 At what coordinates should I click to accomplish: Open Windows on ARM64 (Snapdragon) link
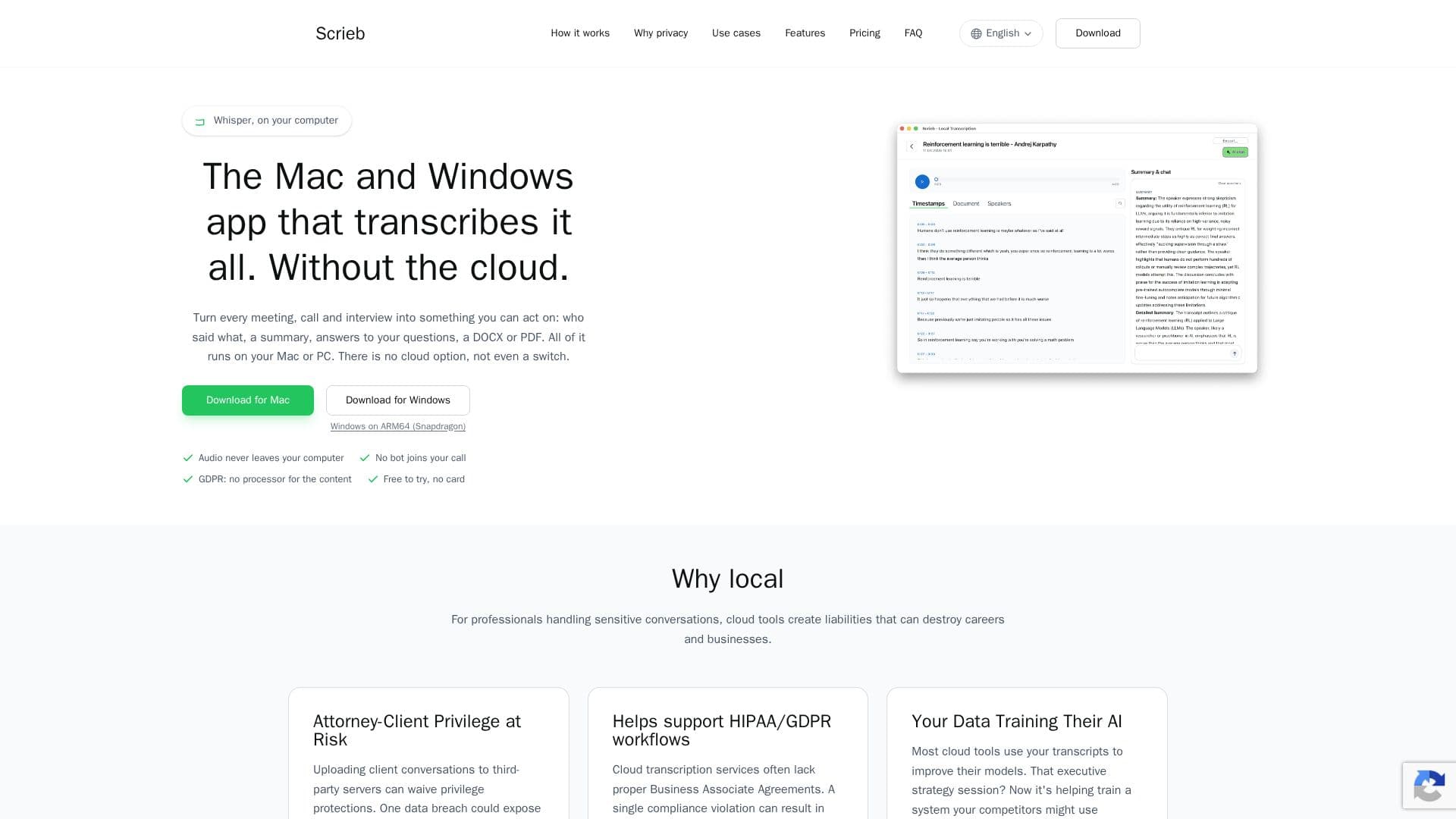click(x=398, y=426)
